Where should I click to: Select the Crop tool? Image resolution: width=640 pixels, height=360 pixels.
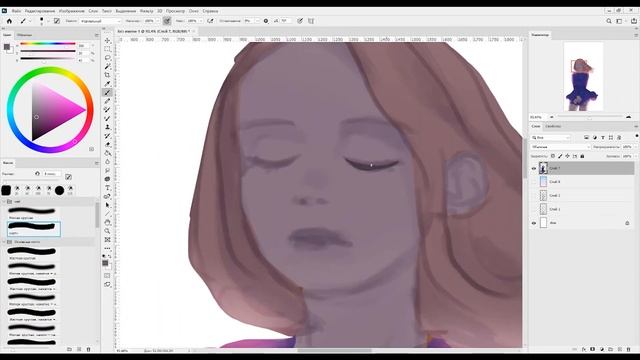(107, 75)
